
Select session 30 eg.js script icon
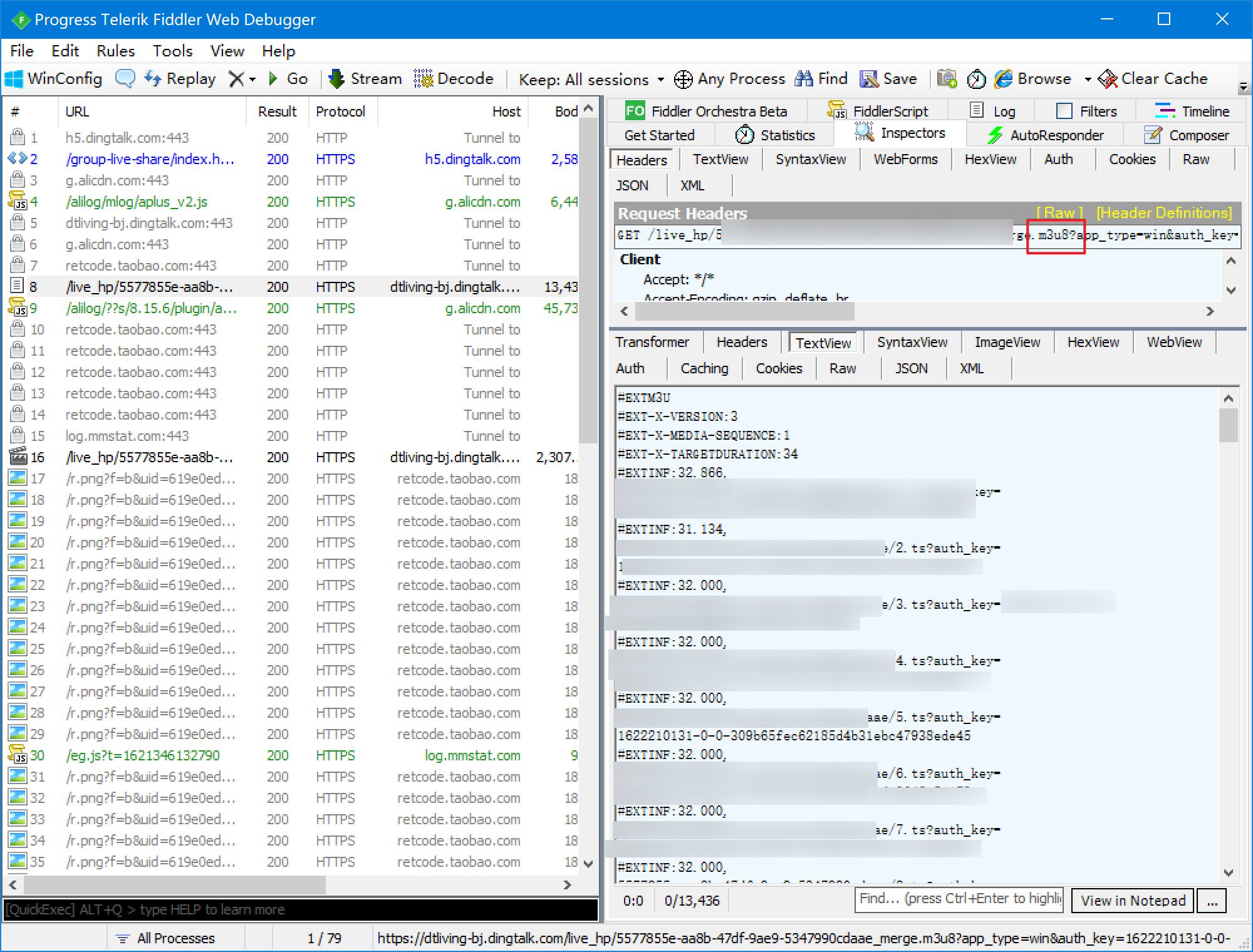point(17,755)
